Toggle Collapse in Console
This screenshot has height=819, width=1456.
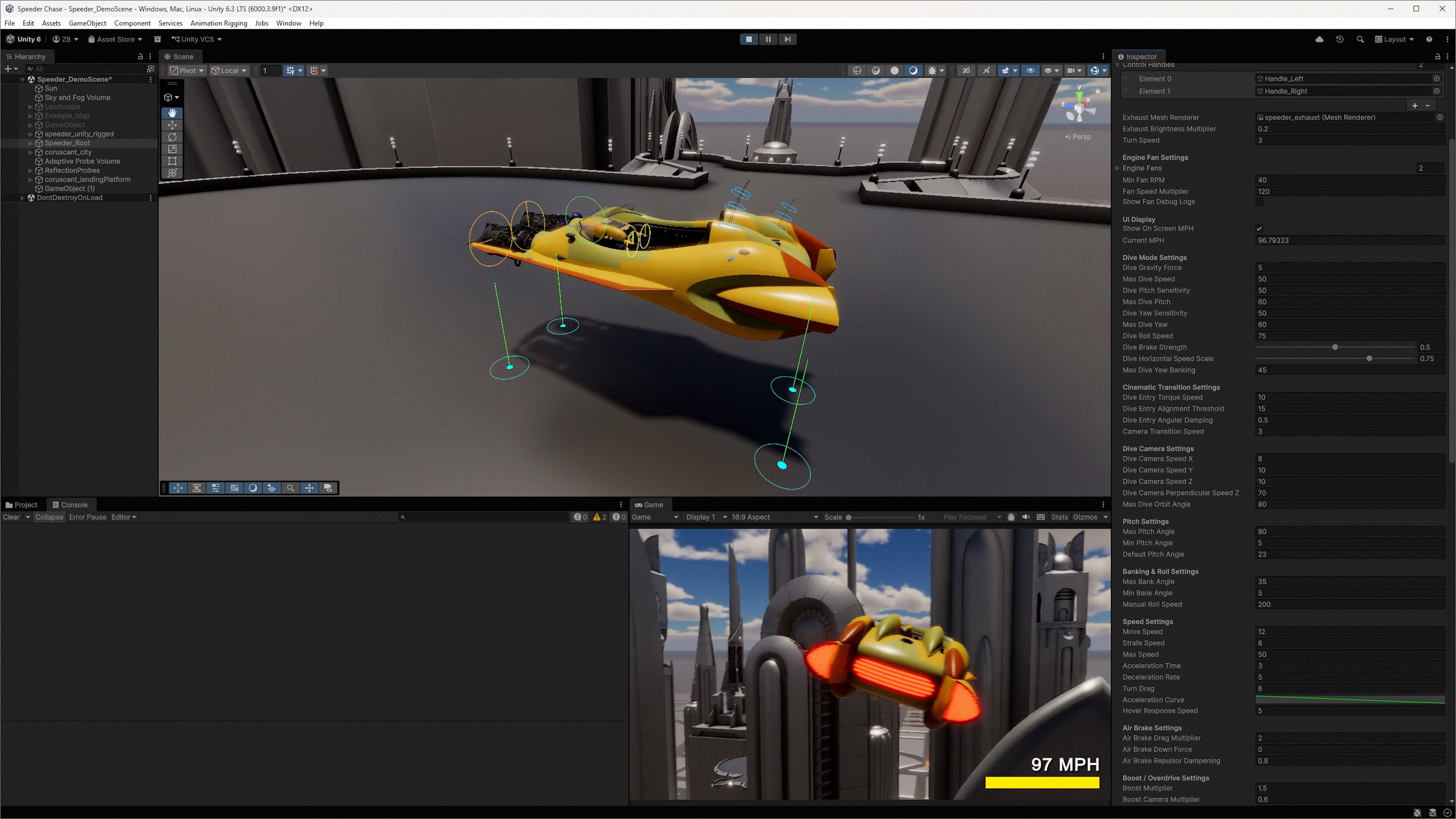49,516
